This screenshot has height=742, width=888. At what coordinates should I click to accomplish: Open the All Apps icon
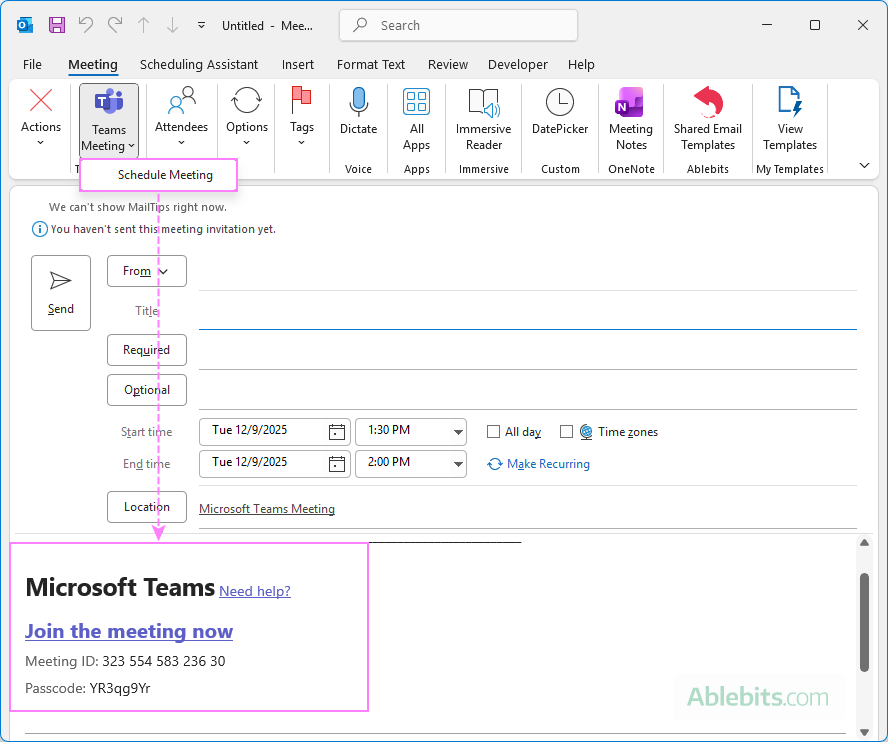click(416, 102)
